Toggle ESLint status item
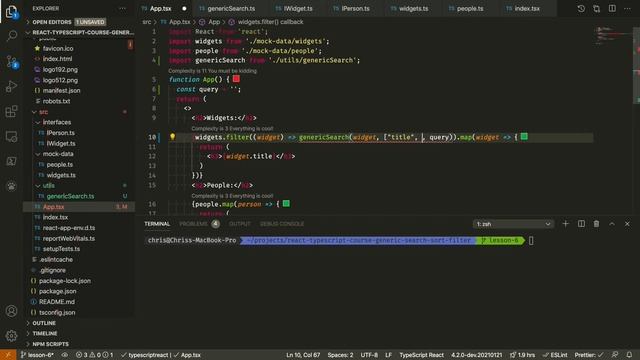Viewport: 640px width, 360px height. coord(555,355)
